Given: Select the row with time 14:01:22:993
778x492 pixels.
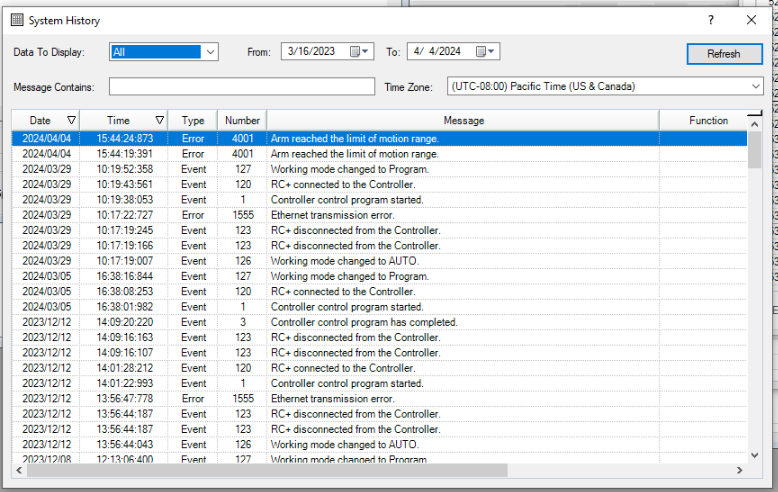Looking at the screenshot, I should pyautogui.click(x=380, y=383).
